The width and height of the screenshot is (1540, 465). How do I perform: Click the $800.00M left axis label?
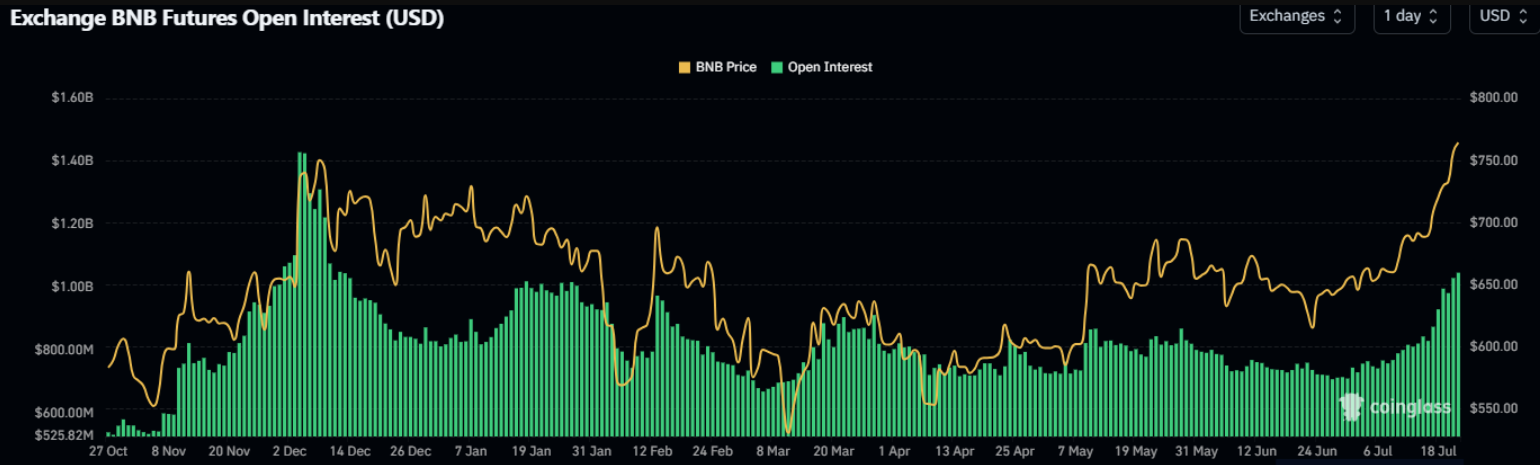pyautogui.click(x=66, y=349)
